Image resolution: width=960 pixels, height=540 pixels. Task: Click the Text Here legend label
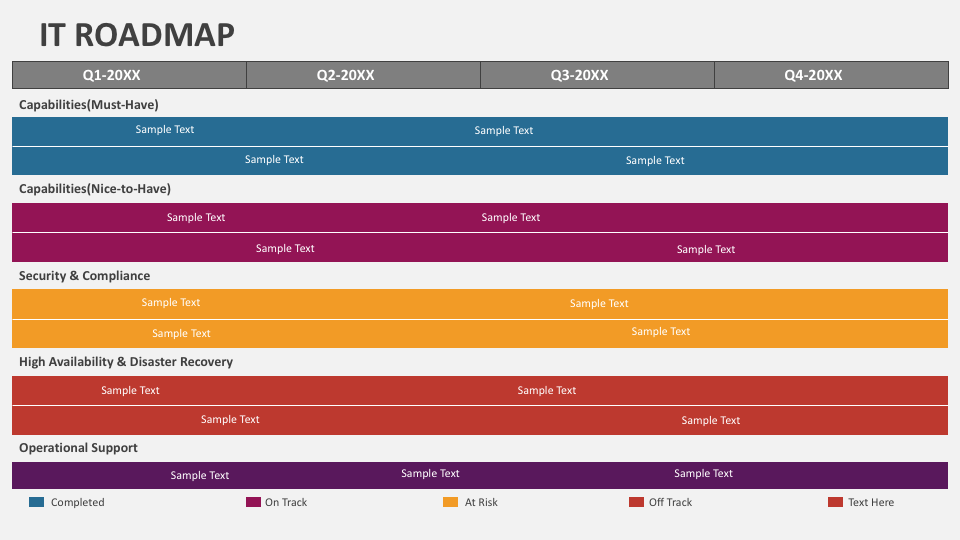pos(871,502)
